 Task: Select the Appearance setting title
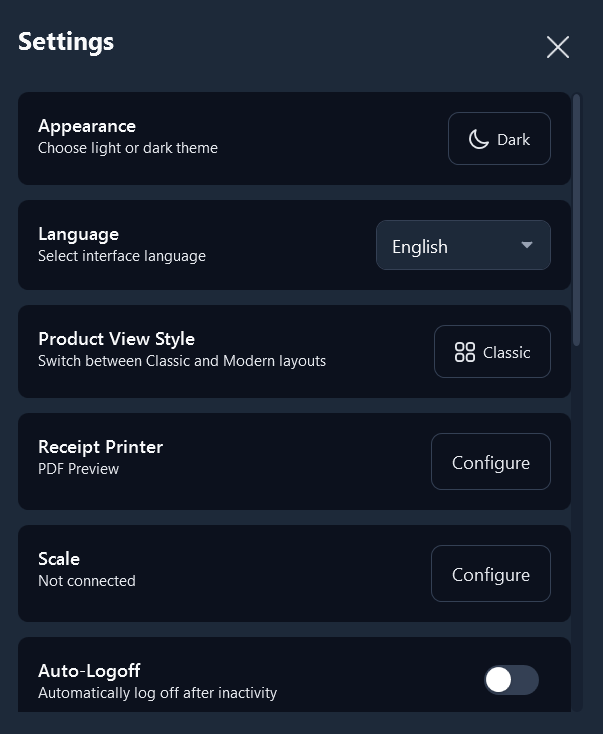87,126
